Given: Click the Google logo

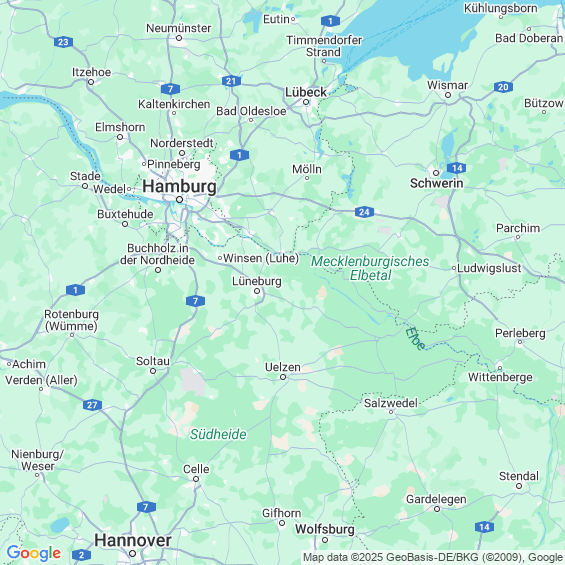Looking at the screenshot, I should tap(34, 553).
